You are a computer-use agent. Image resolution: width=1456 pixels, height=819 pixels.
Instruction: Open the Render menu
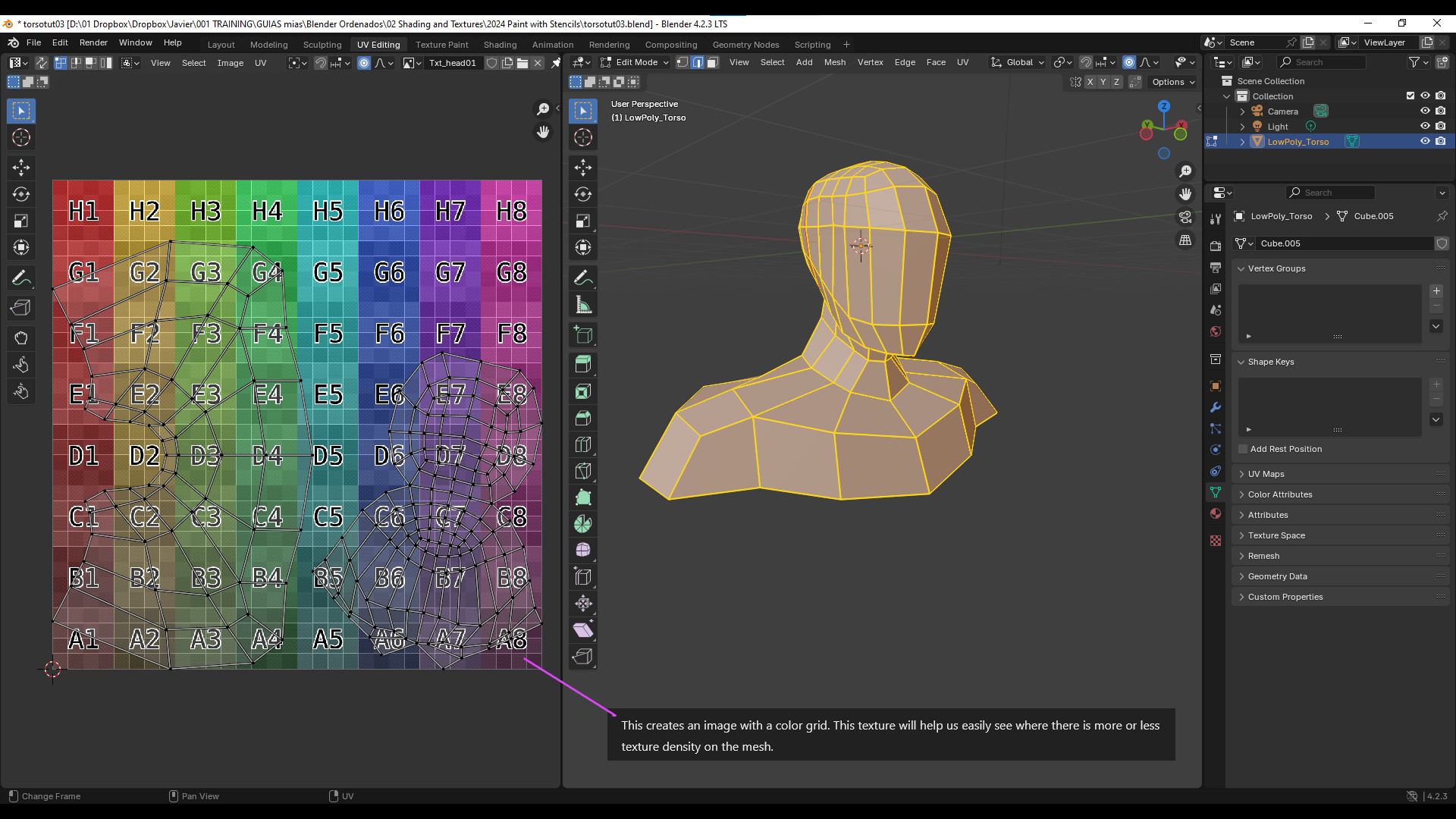(x=93, y=42)
